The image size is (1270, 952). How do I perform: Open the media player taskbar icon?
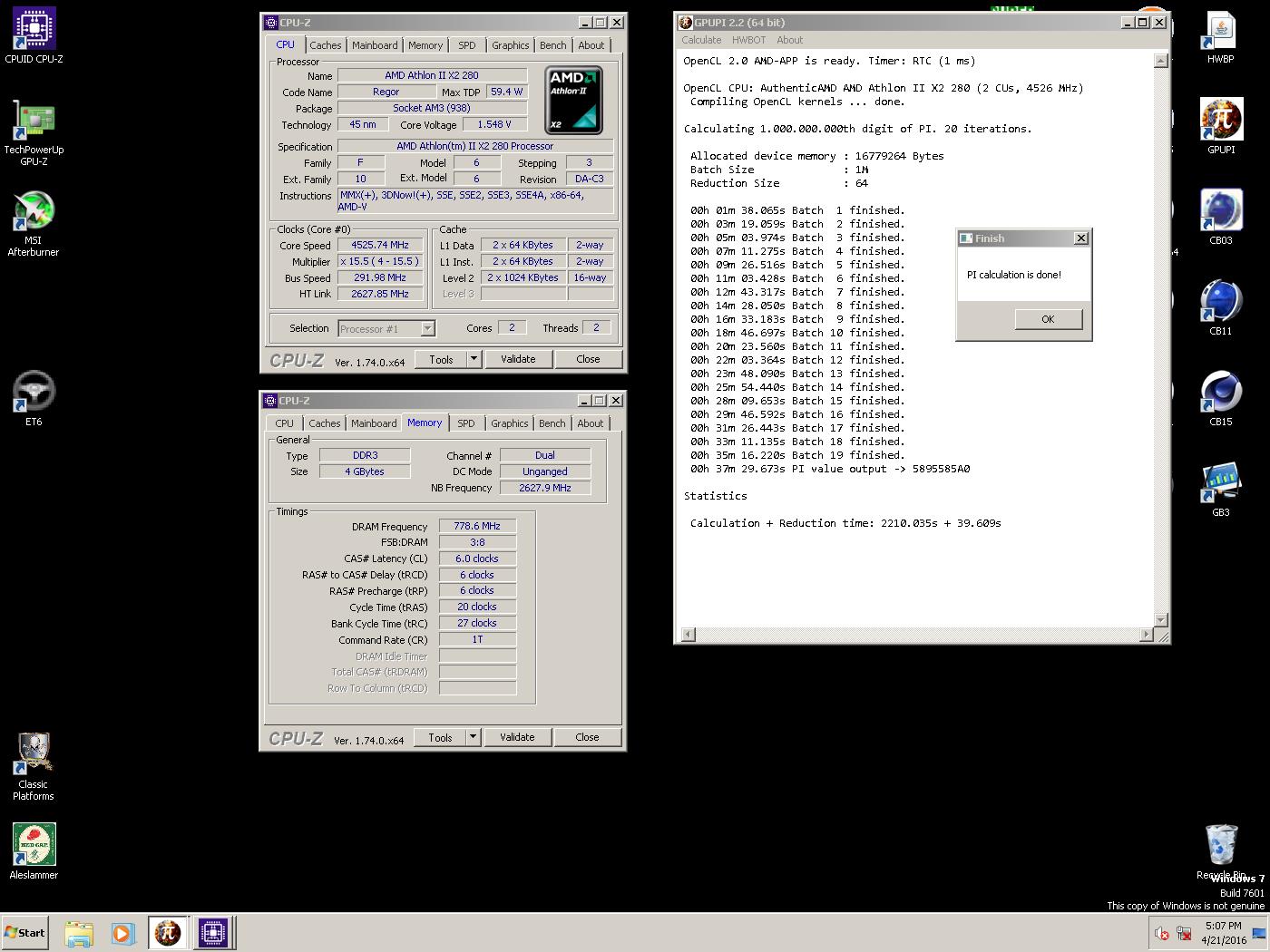[122, 933]
